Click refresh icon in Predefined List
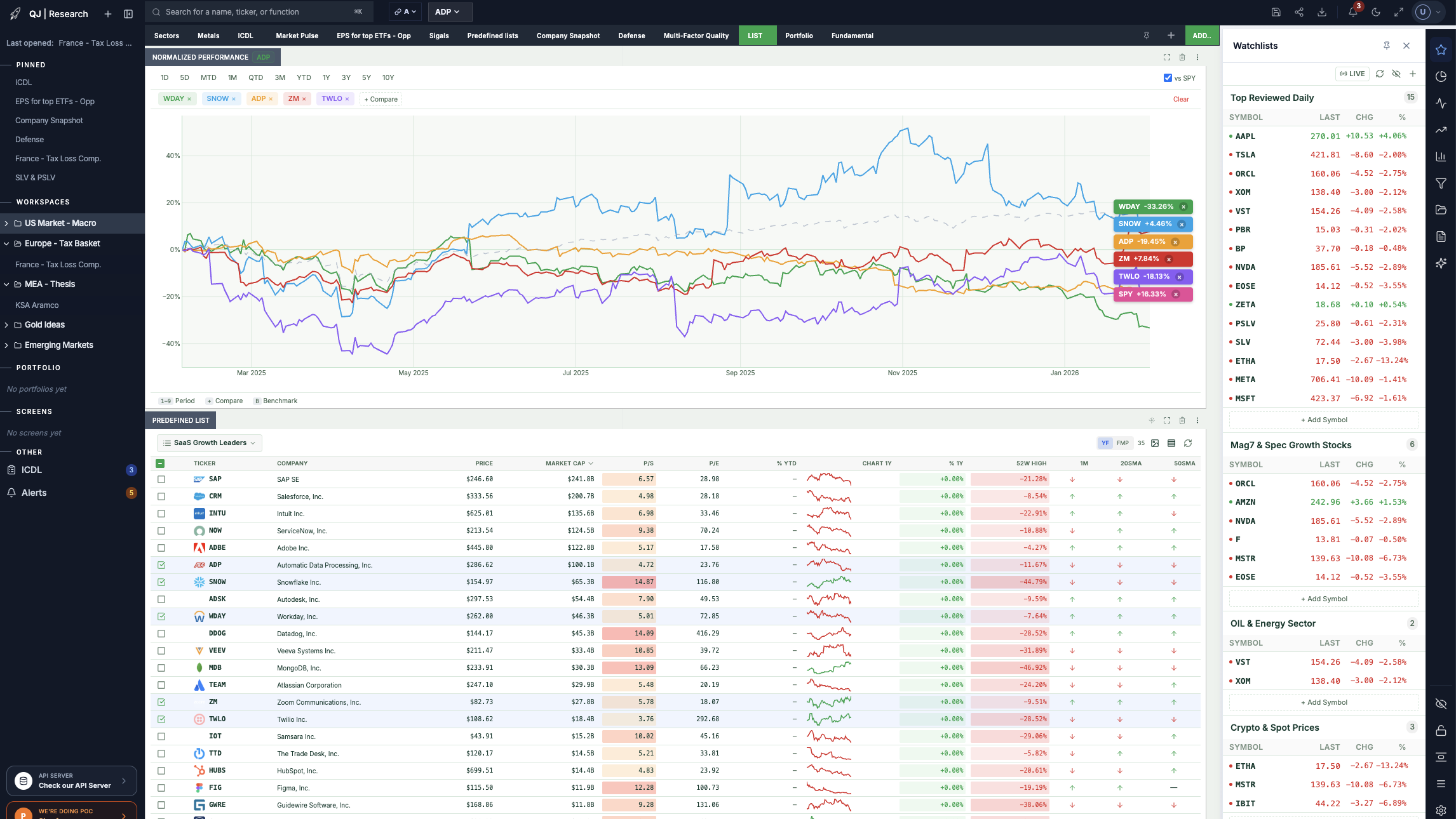This screenshot has height=819, width=1456. click(x=1188, y=443)
